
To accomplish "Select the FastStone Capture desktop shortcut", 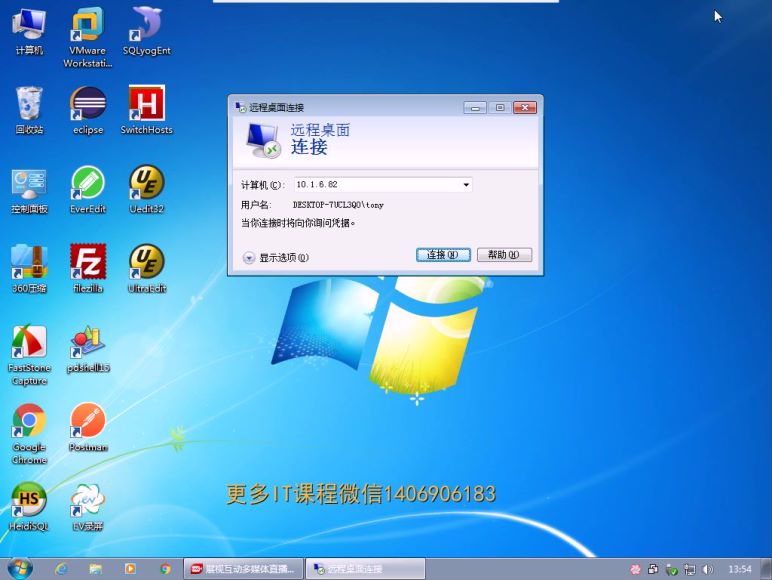I will 29,354.
